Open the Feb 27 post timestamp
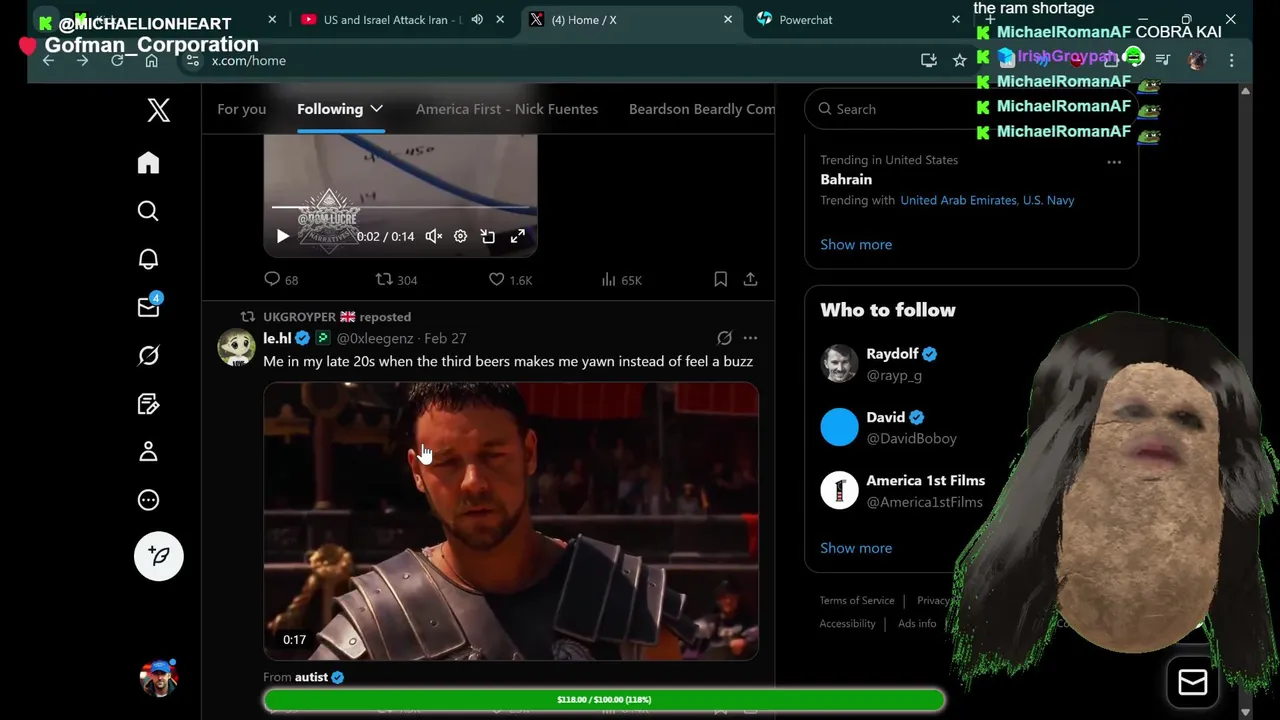 (445, 339)
